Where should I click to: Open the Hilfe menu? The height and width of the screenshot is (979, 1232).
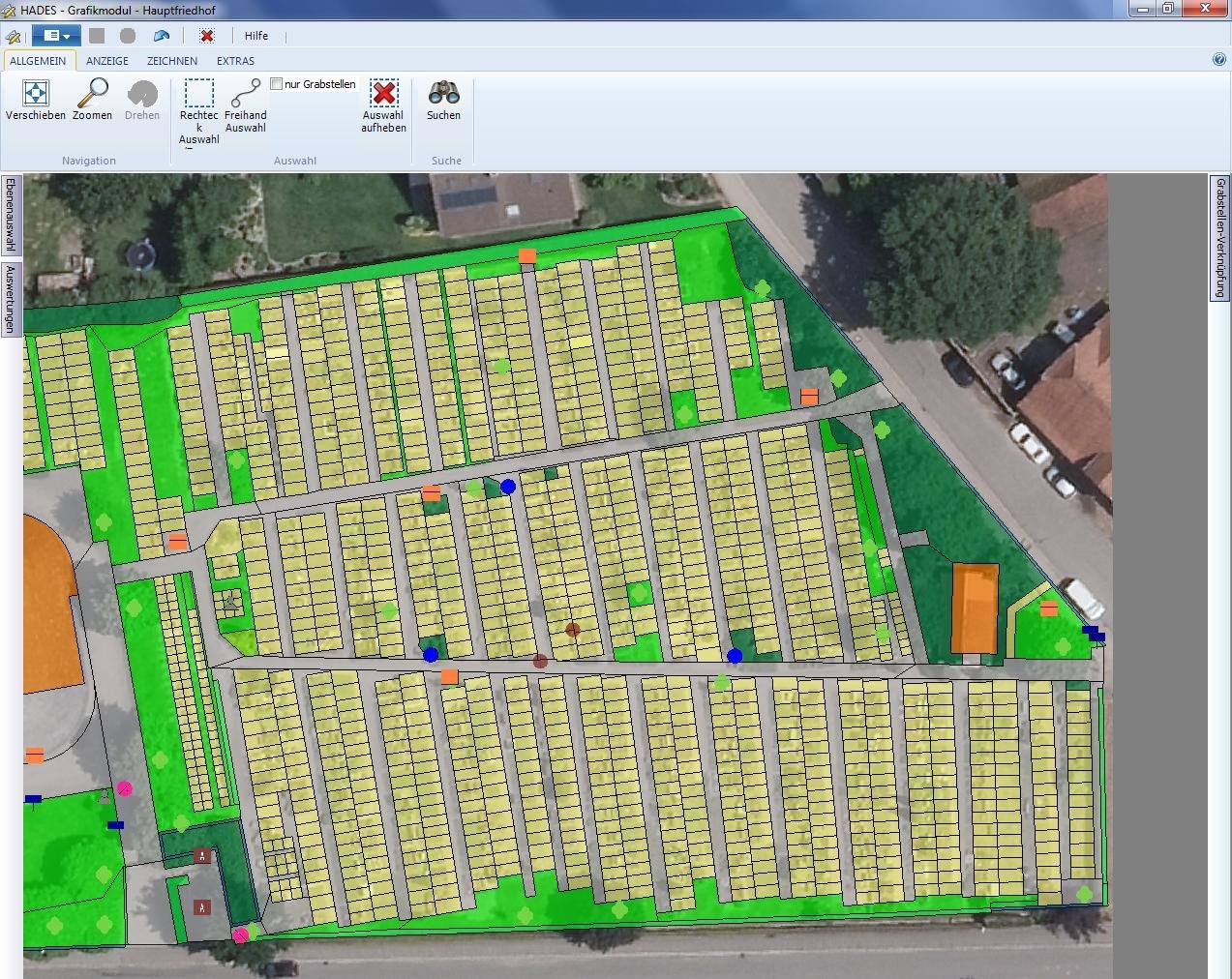(x=256, y=36)
